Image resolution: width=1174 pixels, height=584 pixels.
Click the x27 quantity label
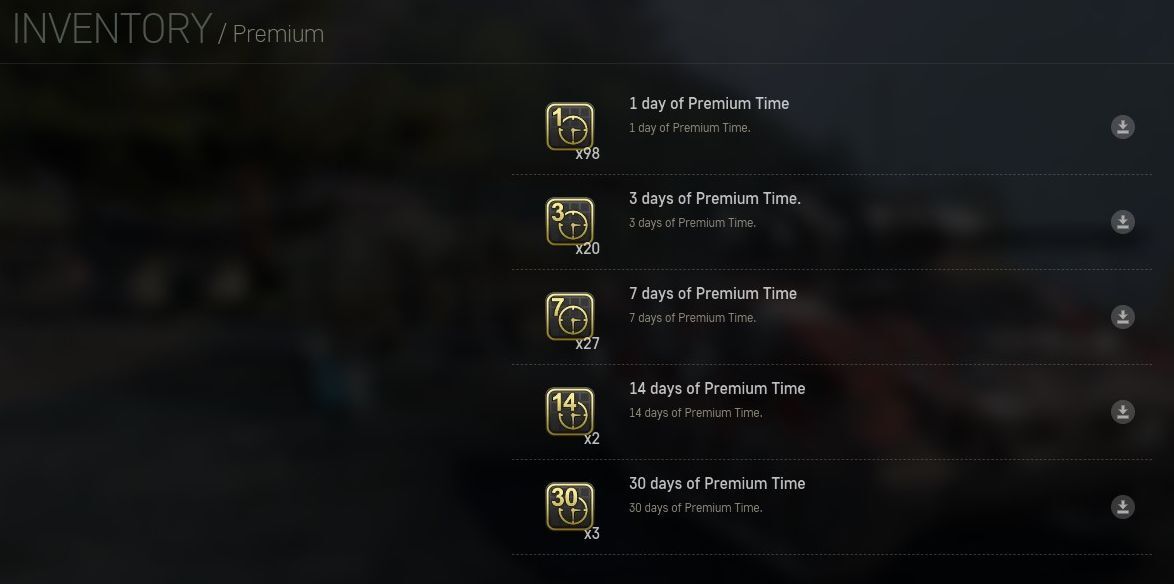(588, 344)
